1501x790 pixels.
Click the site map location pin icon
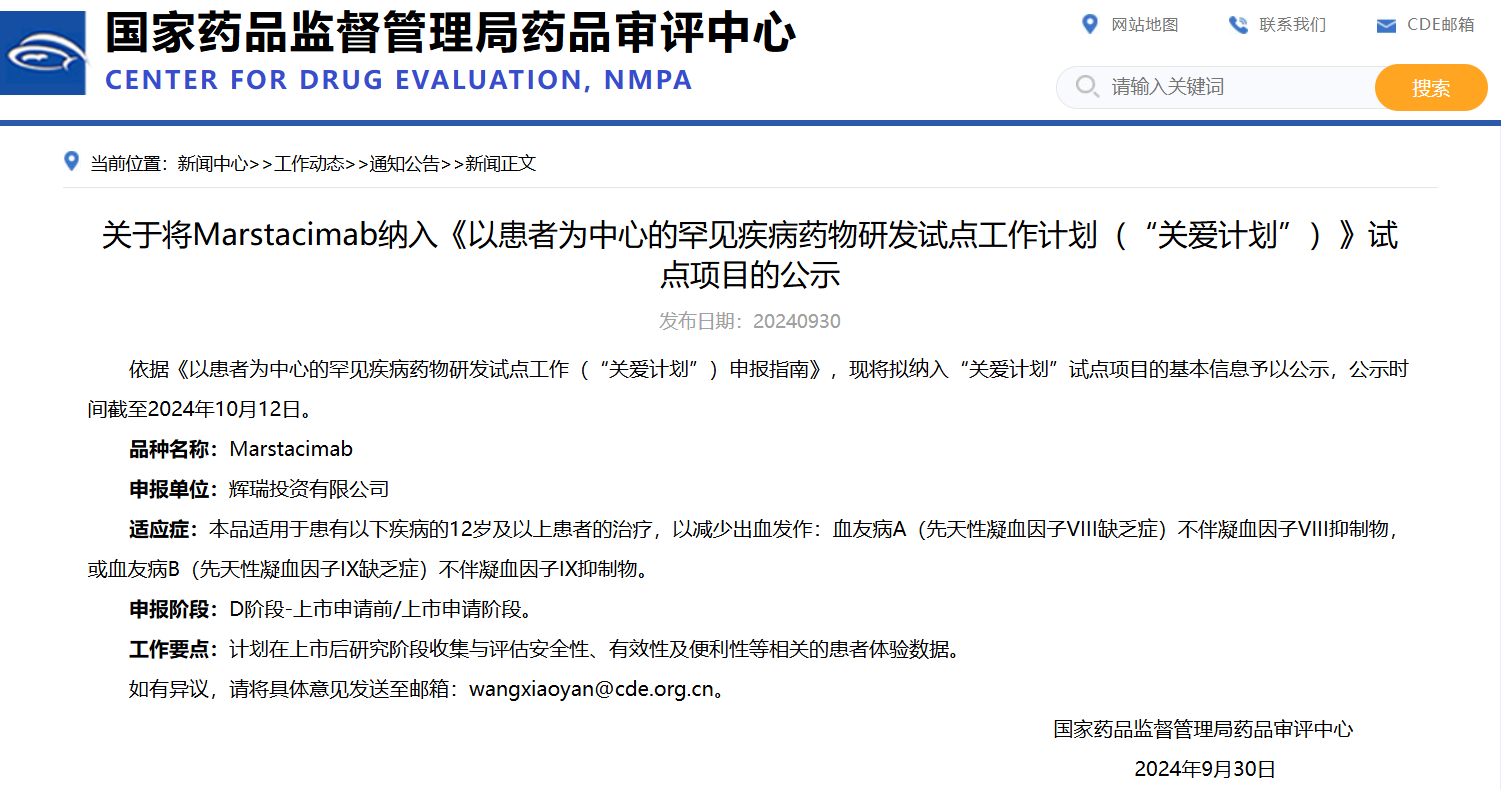1090,24
